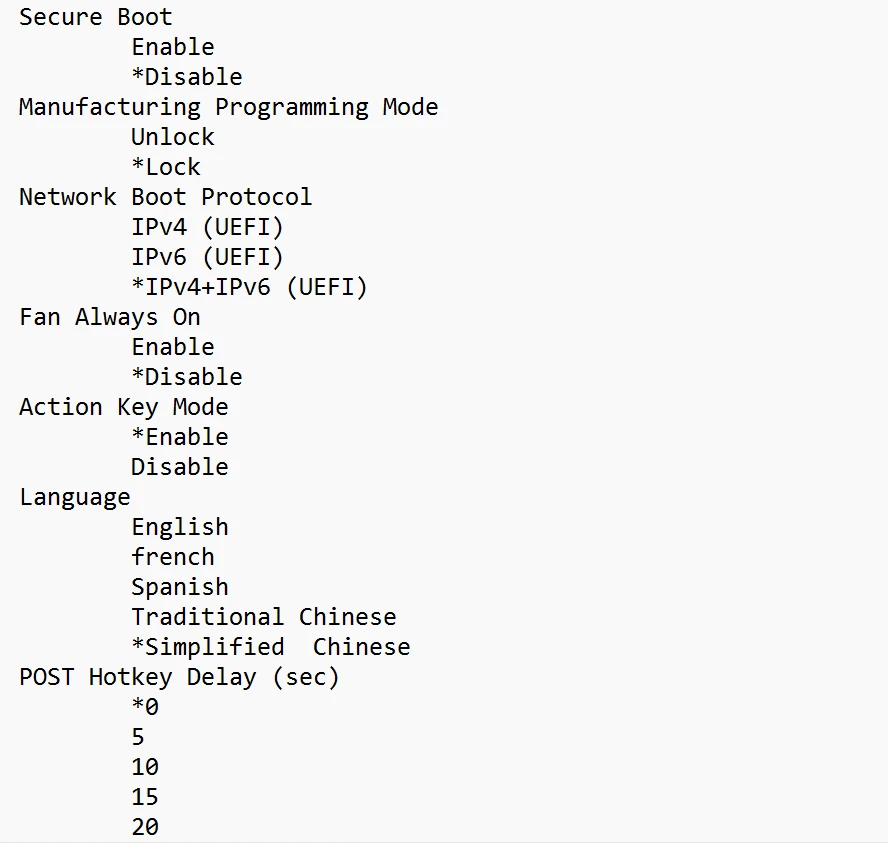Click the Action Key Mode heading
Screen dimensions: 888x843
pos(123,407)
